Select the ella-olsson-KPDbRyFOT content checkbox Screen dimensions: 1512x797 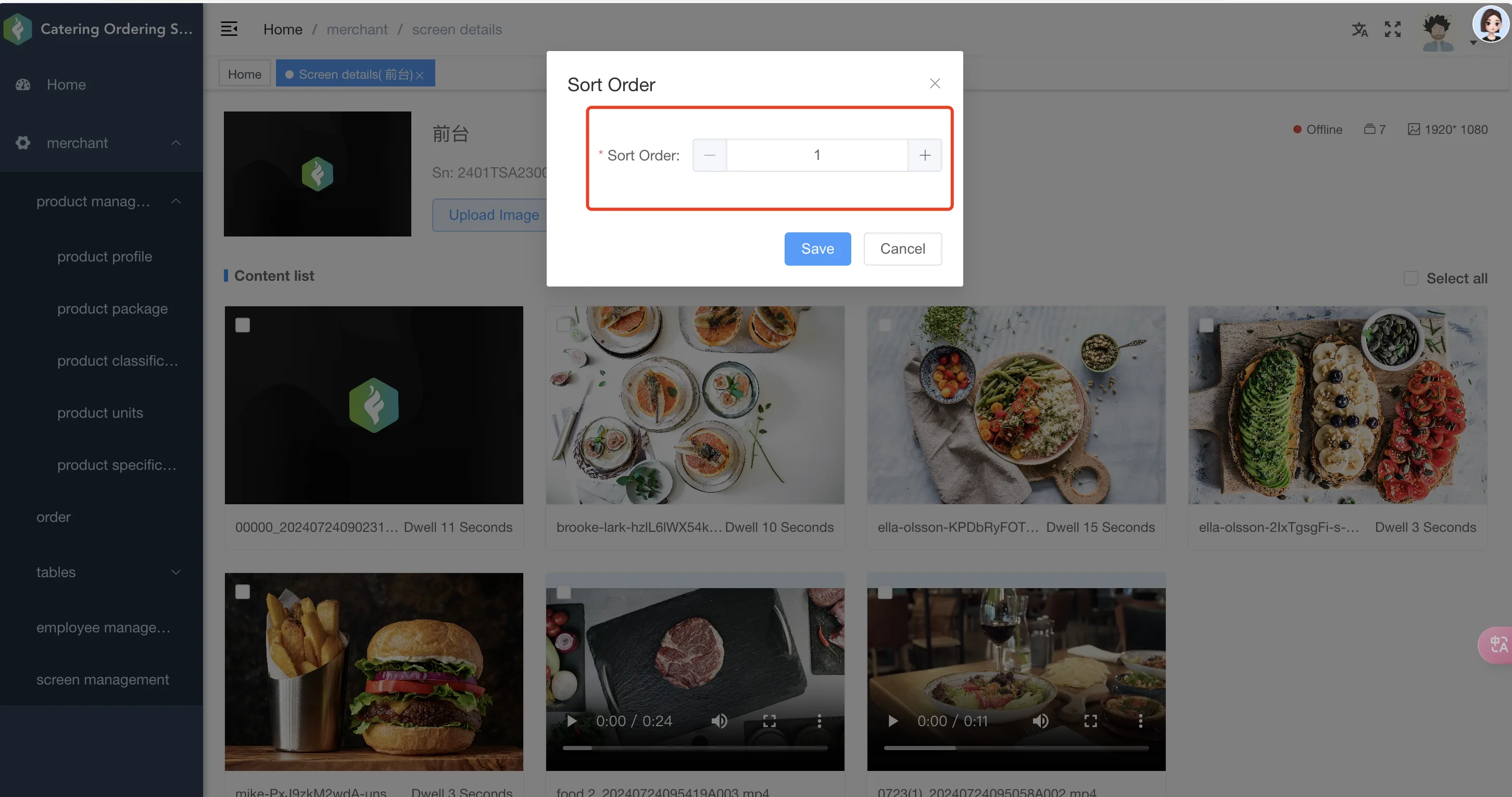[885, 325]
